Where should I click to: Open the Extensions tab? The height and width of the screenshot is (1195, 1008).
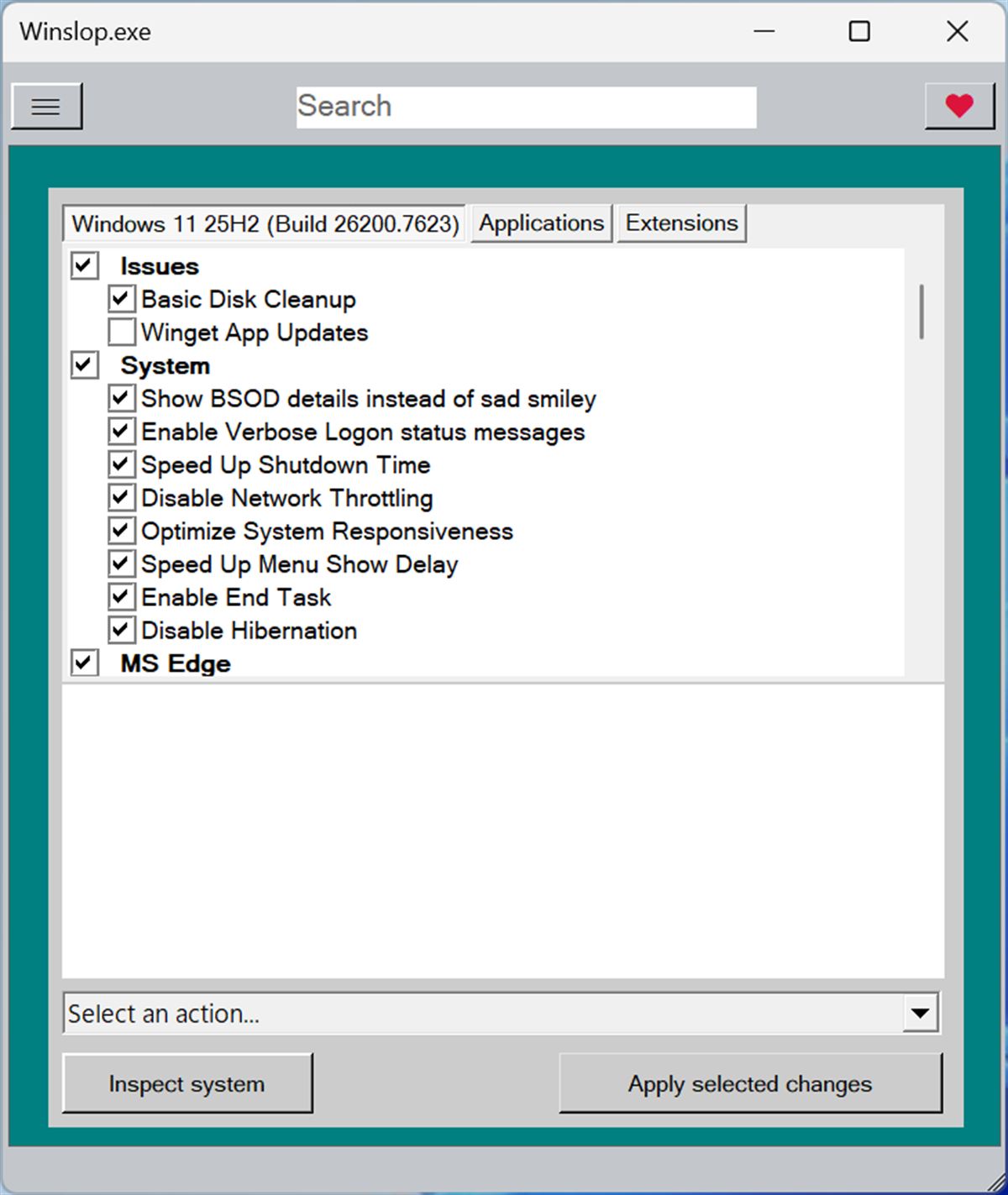click(x=681, y=223)
